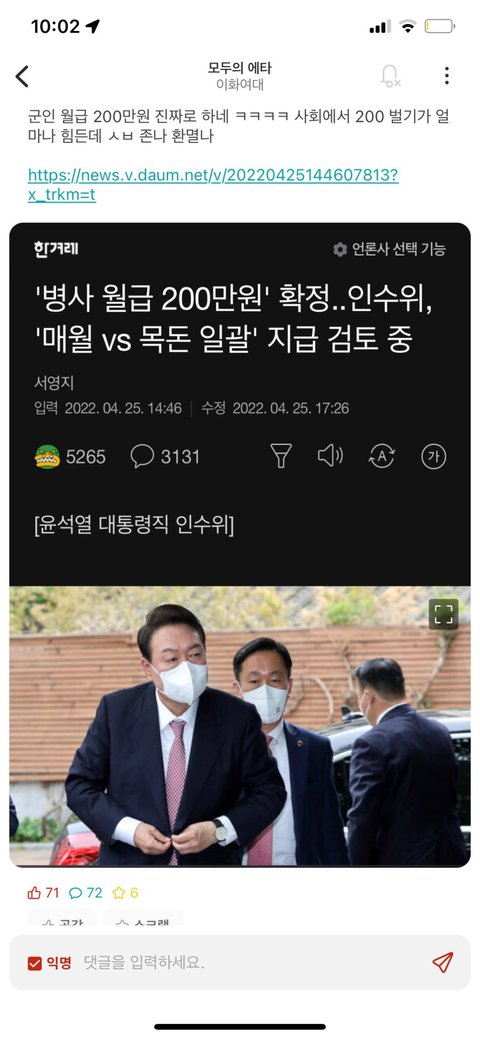Tap the speaker listen-aloud icon
The image size is (480, 1039).
pyautogui.click(x=330, y=456)
